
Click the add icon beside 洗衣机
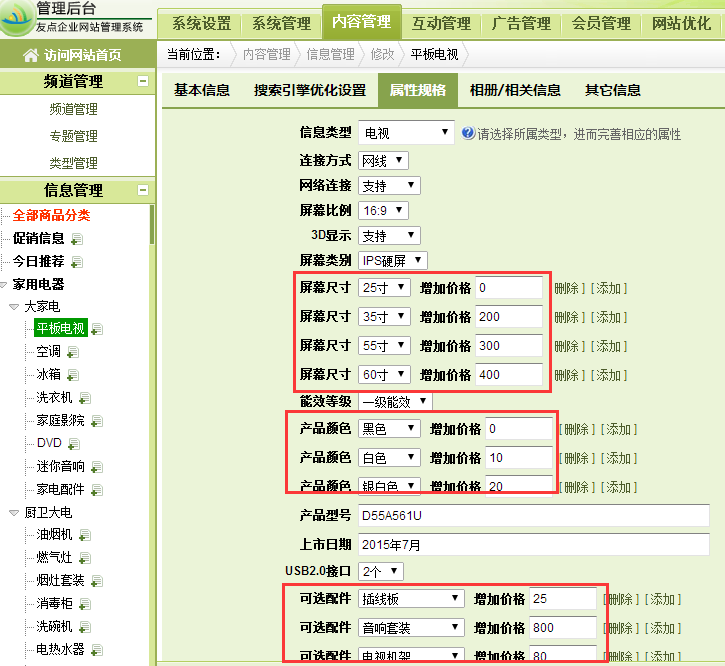[x=85, y=398]
